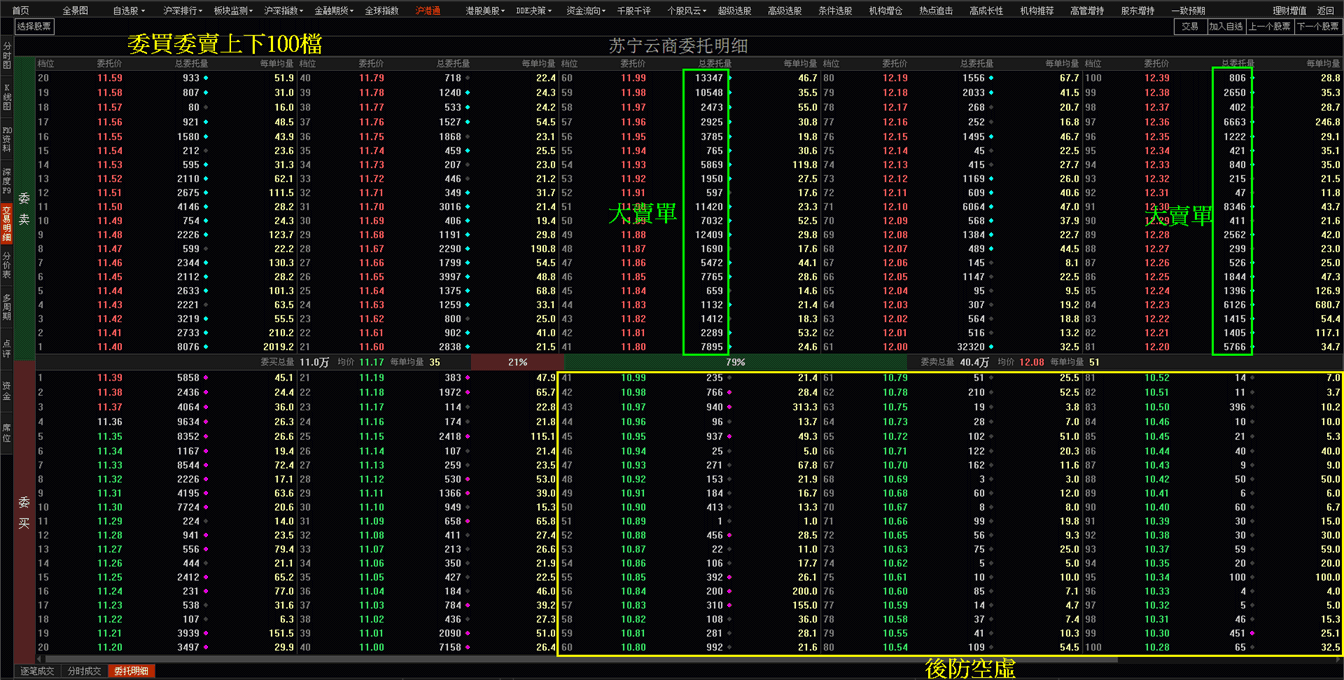The image size is (1344, 680).
Task: Open the DDE决策 dropdown
Action: pyautogui.click(x=533, y=10)
